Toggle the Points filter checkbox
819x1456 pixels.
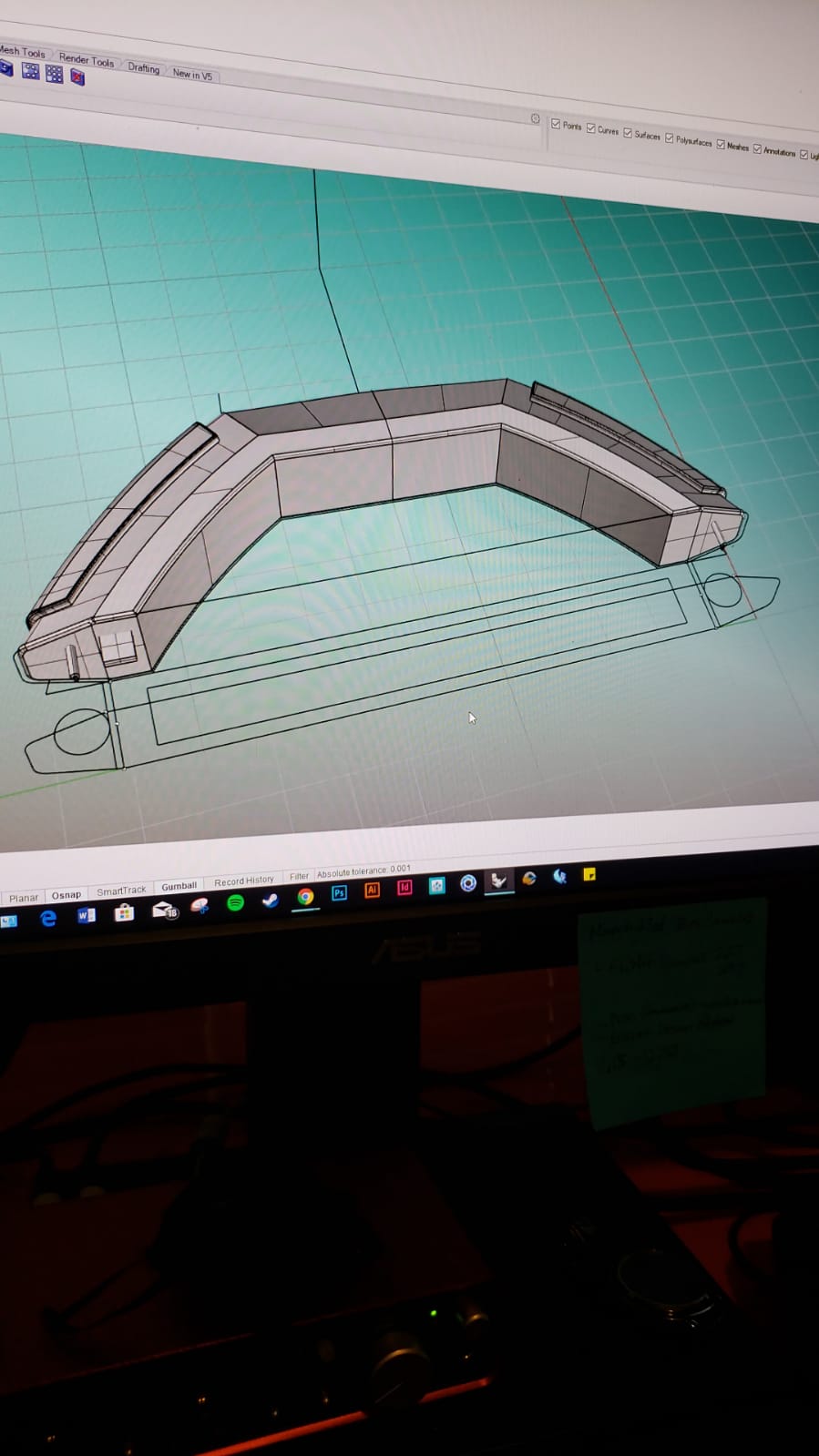tap(556, 124)
